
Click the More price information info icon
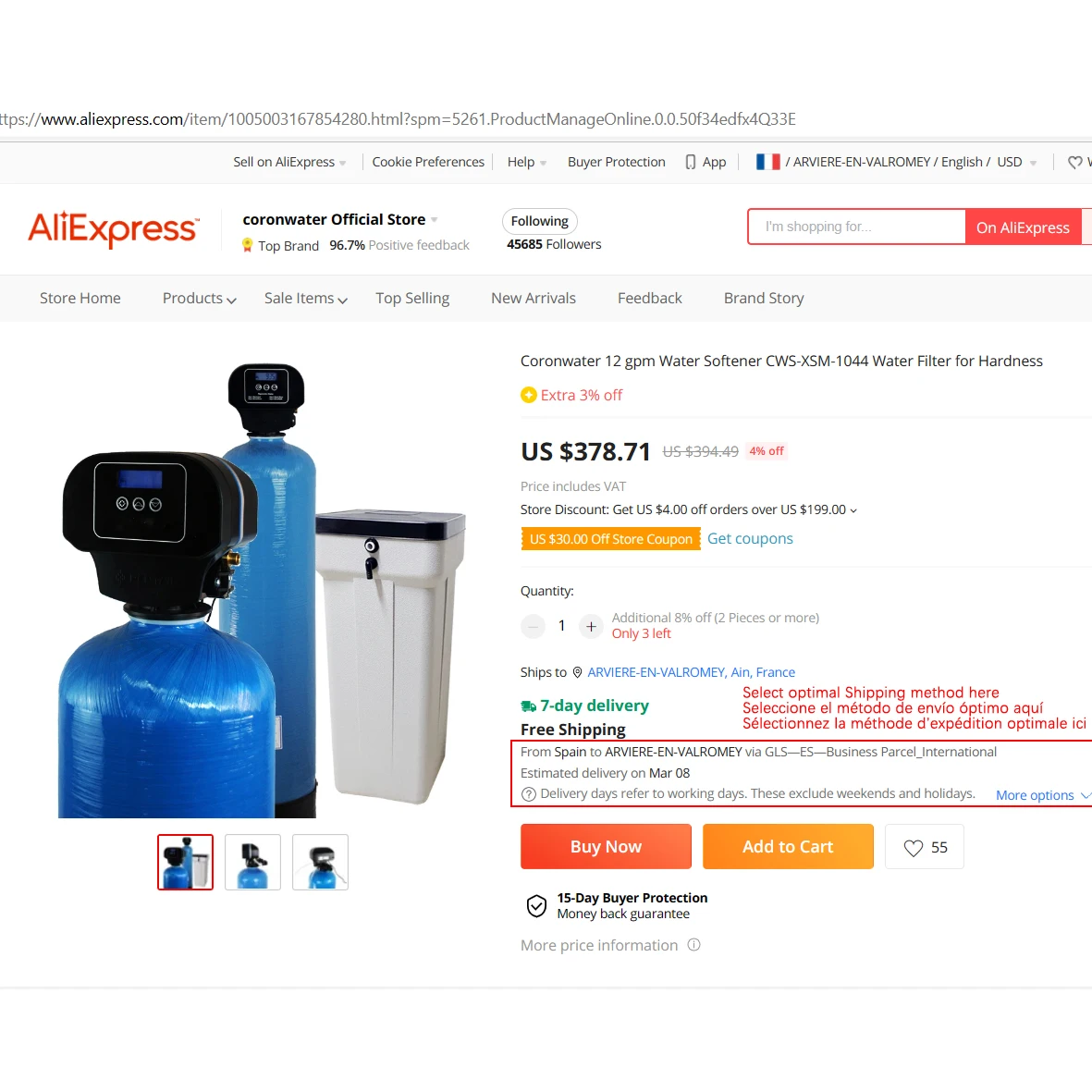pyautogui.click(x=693, y=945)
